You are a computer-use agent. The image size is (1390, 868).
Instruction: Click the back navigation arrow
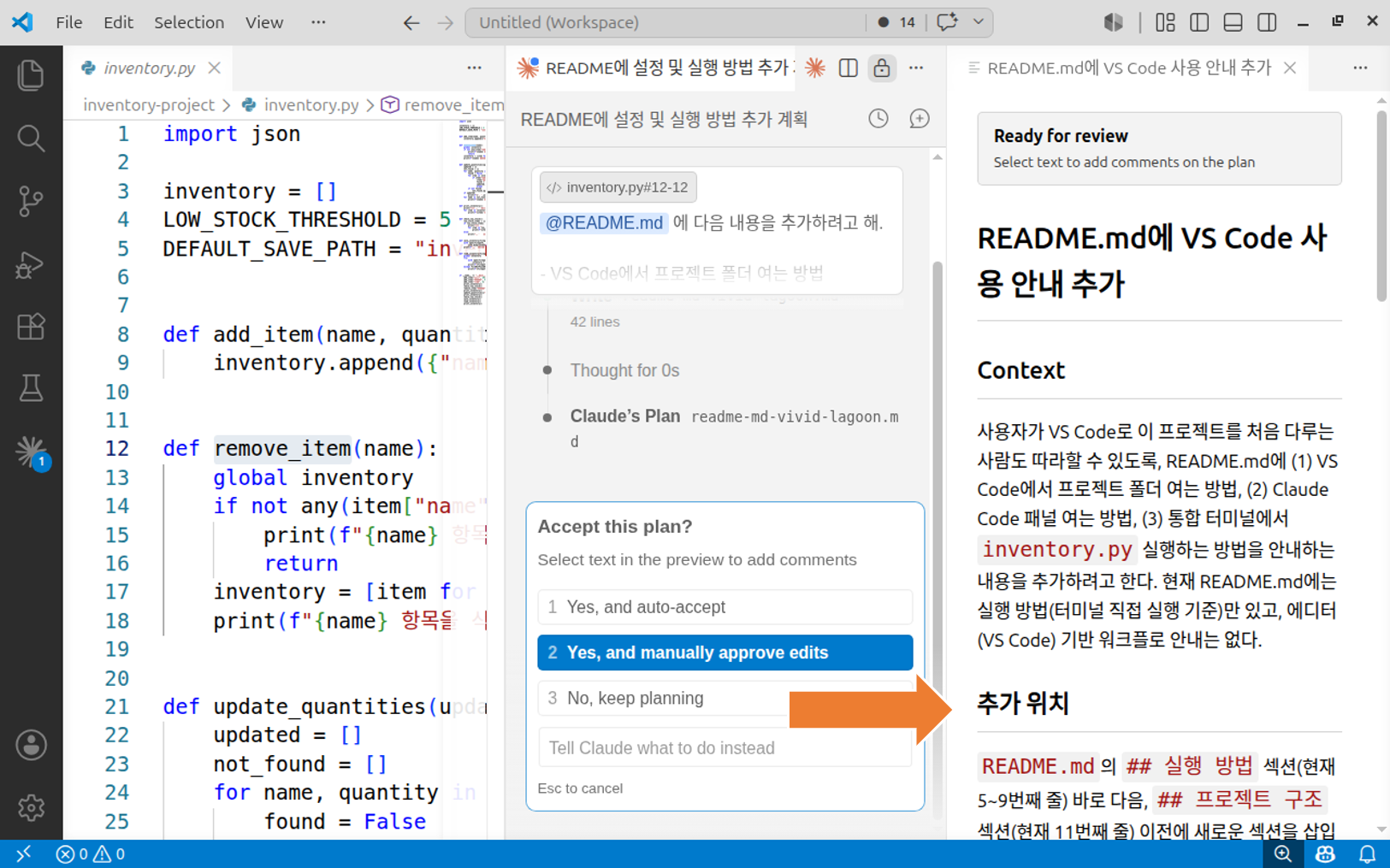pyautogui.click(x=411, y=23)
